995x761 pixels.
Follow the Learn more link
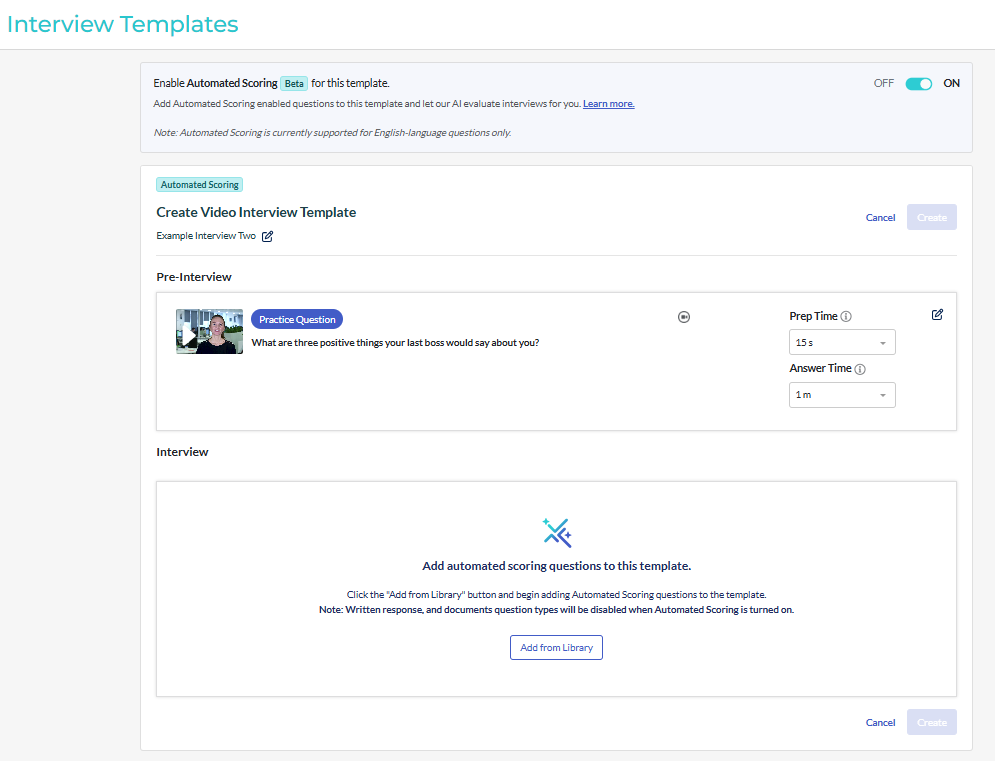pos(609,103)
